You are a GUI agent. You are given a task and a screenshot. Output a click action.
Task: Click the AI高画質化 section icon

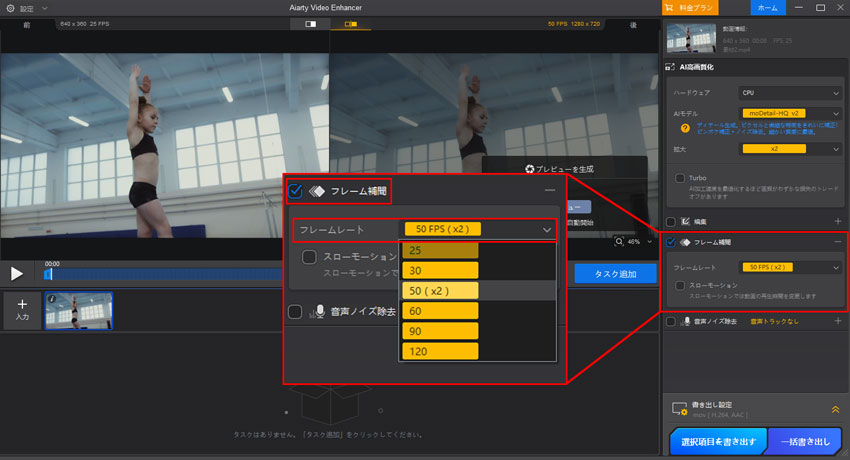[x=670, y=67]
